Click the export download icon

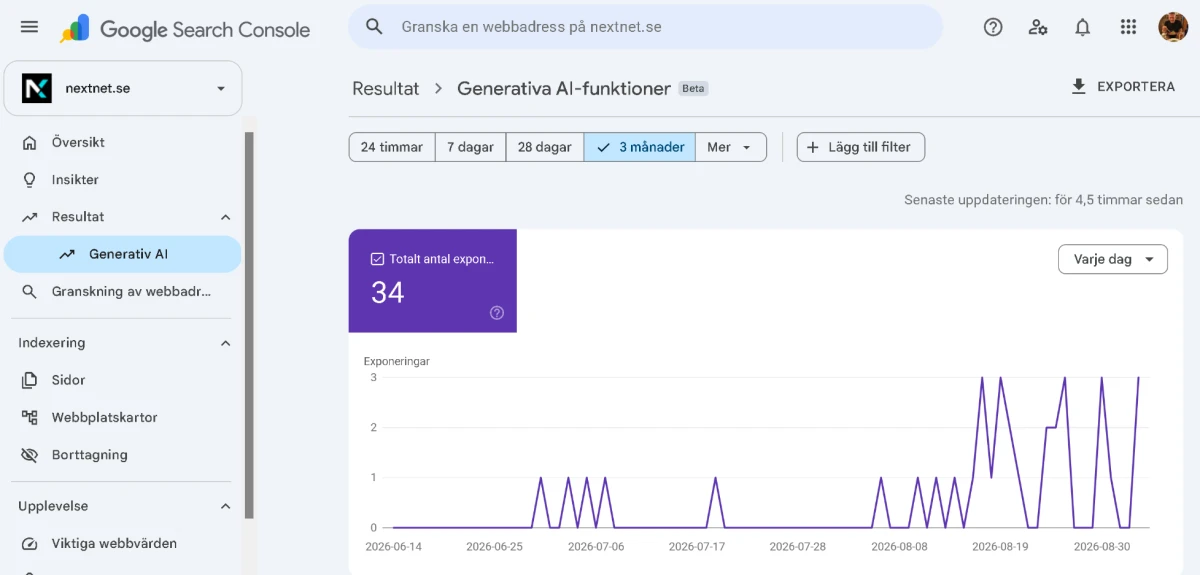pyautogui.click(x=1078, y=87)
